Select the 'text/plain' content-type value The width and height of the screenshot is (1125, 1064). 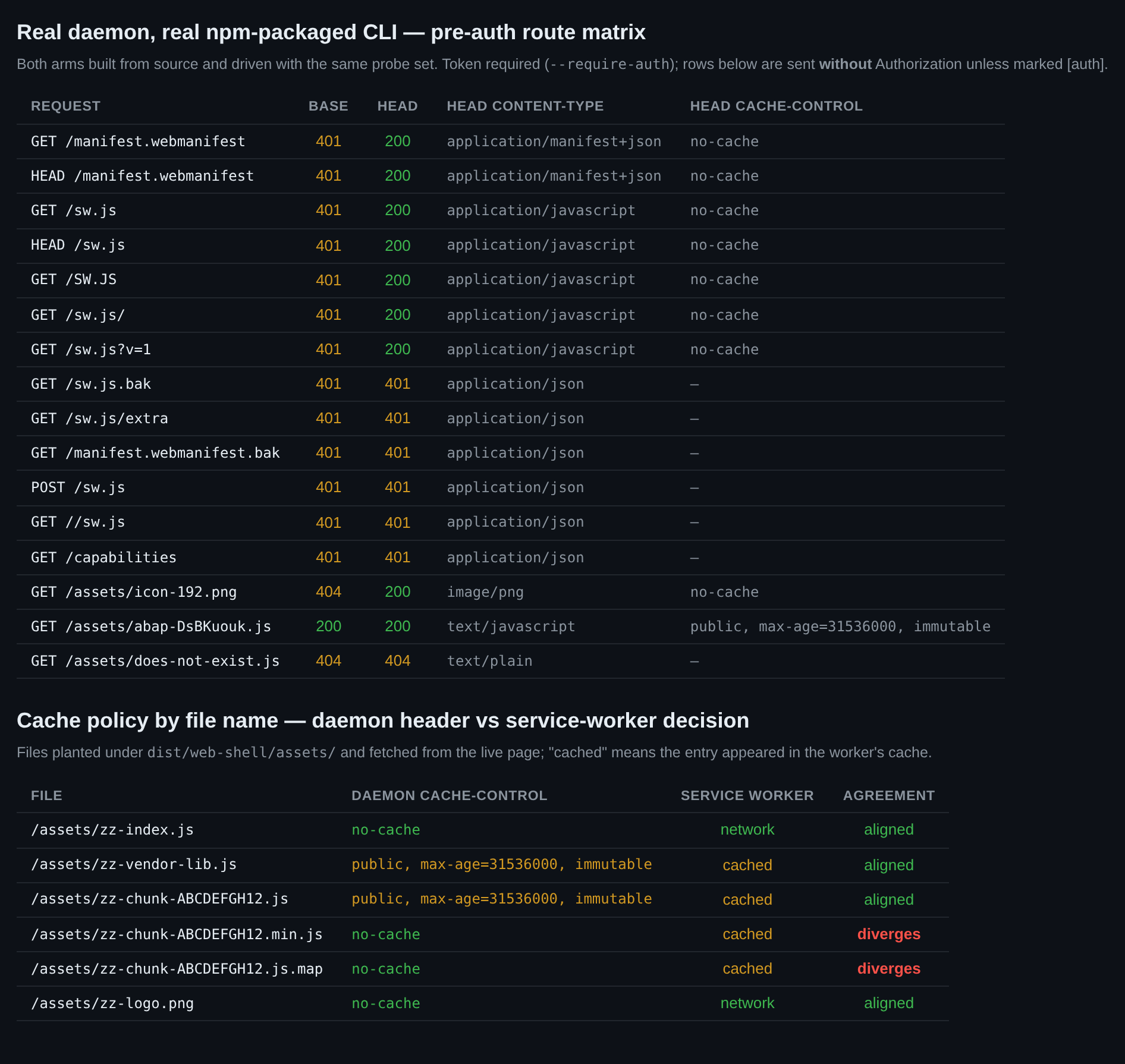tap(489, 661)
